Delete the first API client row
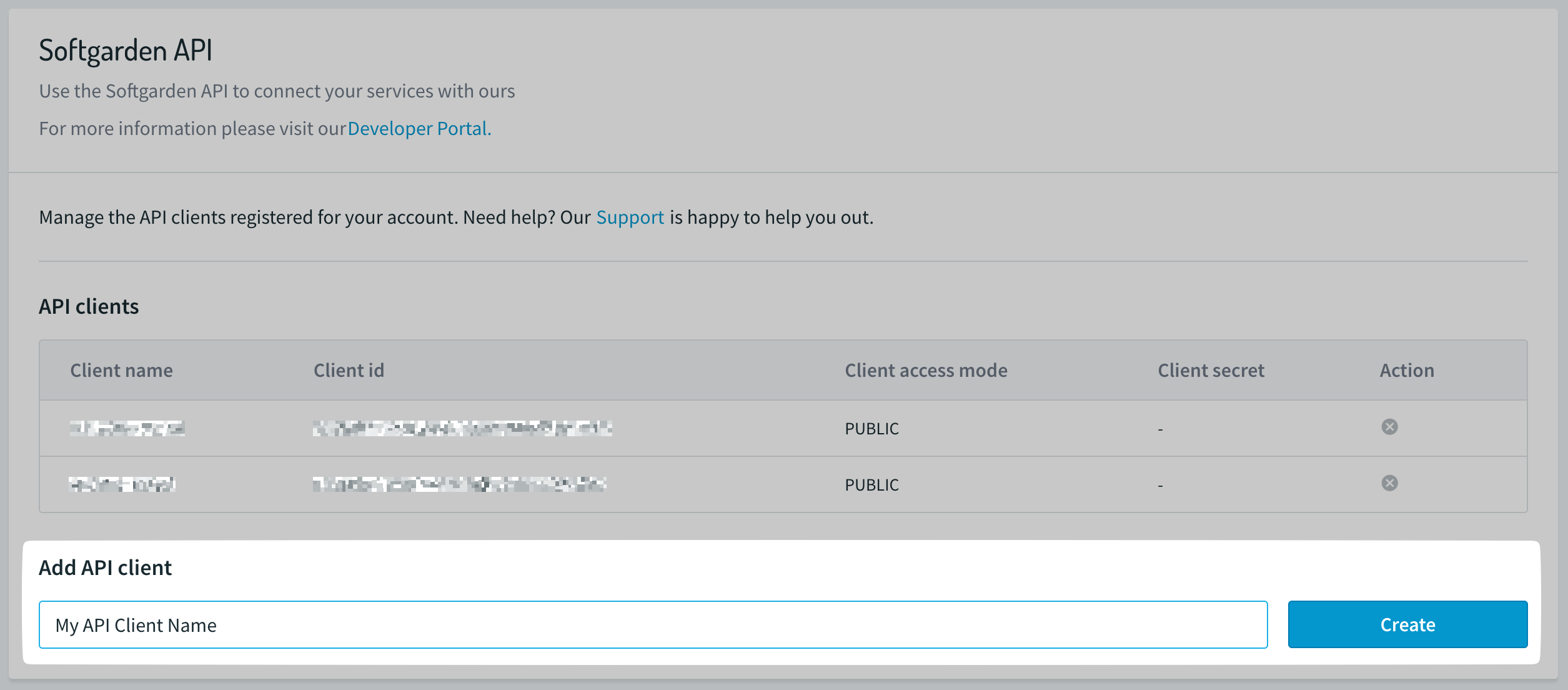The image size is (1568, 690). pos(1389,427)
